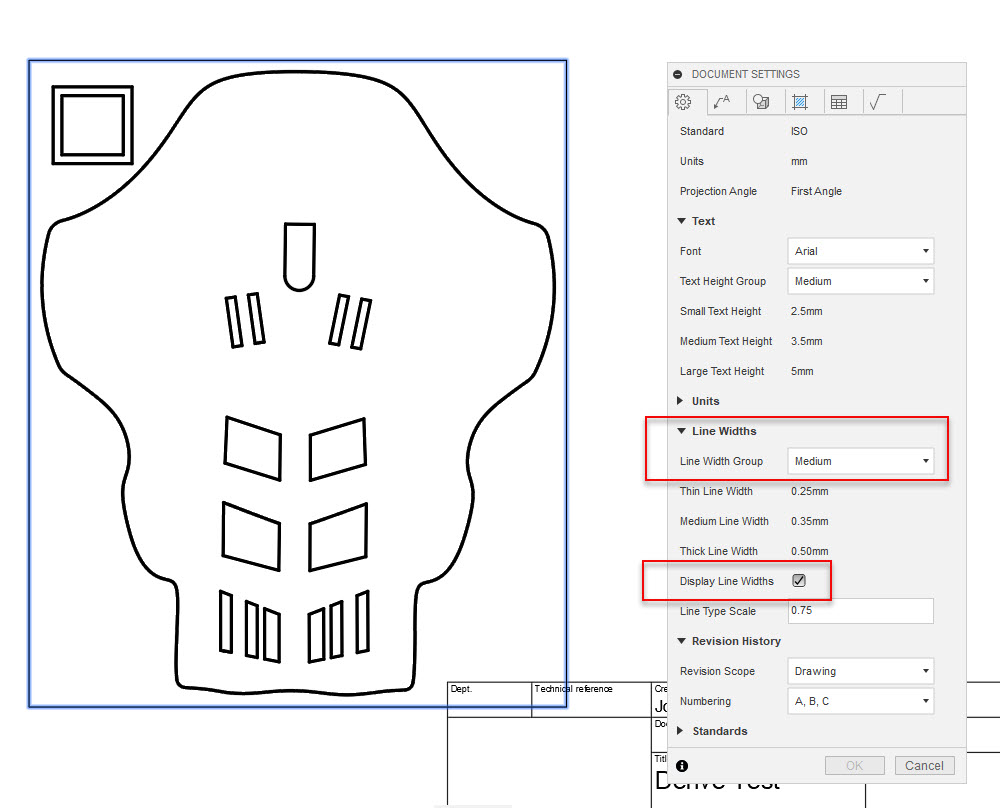Viewport: 1000px width, 808px height.
Task: Expand the Standards section
Action: point(681,731)
